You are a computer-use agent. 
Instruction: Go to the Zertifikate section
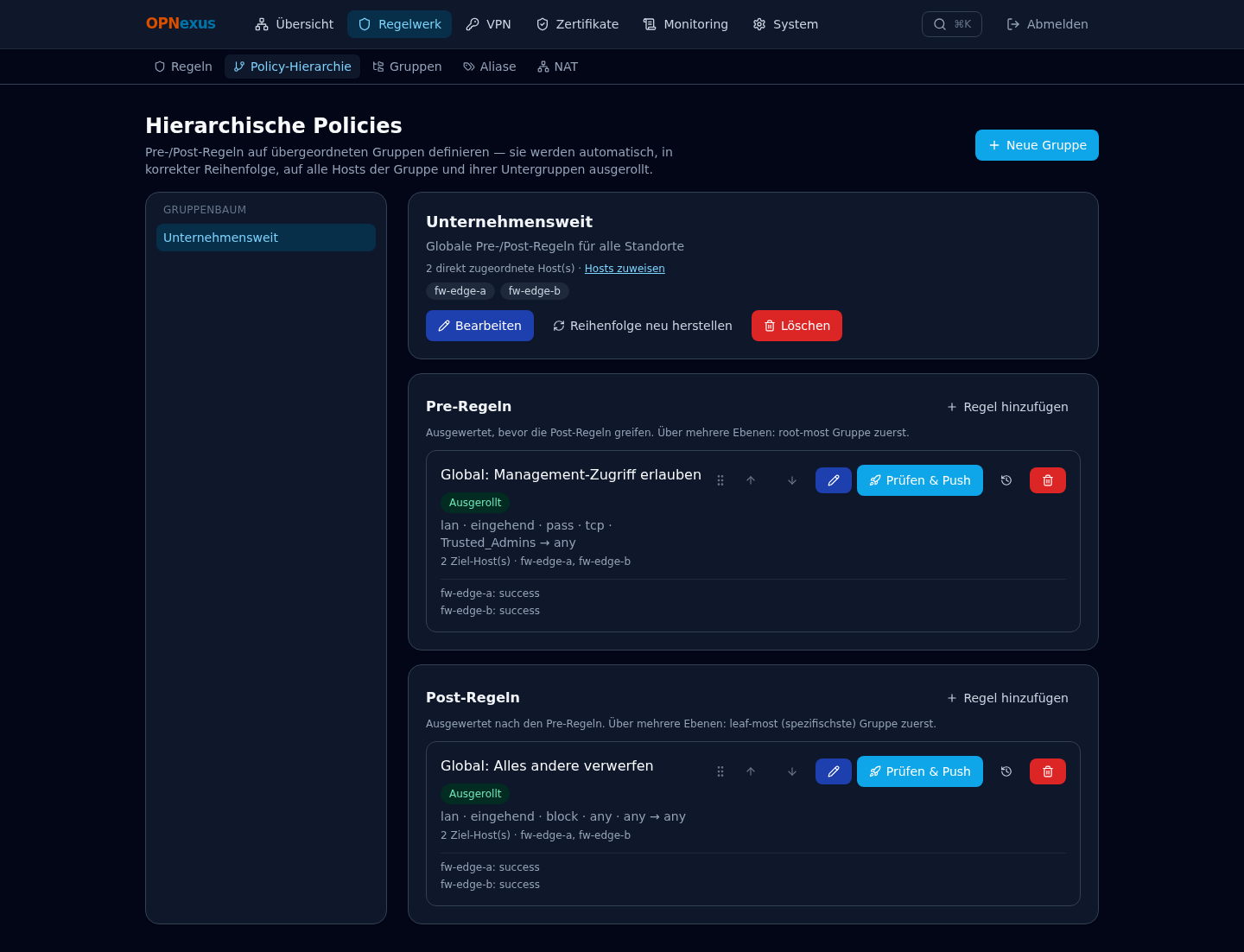click(x=577, y=24)
